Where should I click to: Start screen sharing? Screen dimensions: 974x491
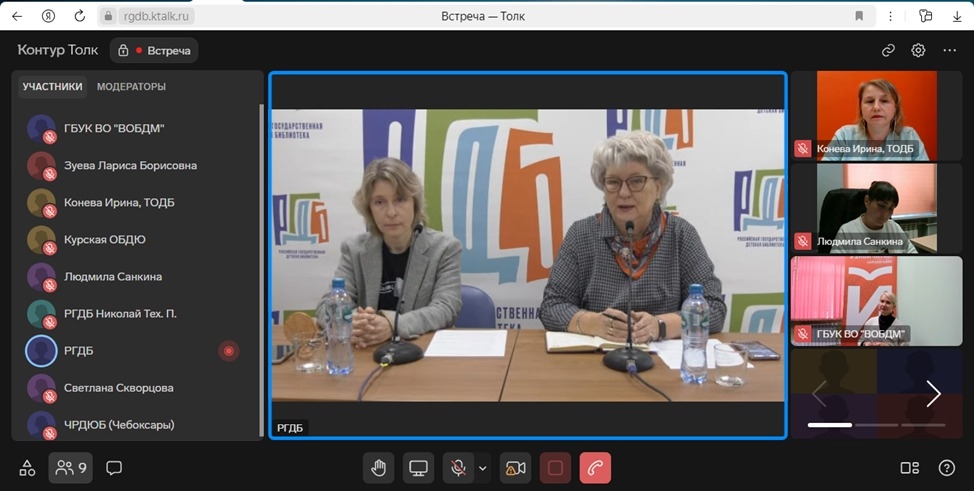point(418,468)
